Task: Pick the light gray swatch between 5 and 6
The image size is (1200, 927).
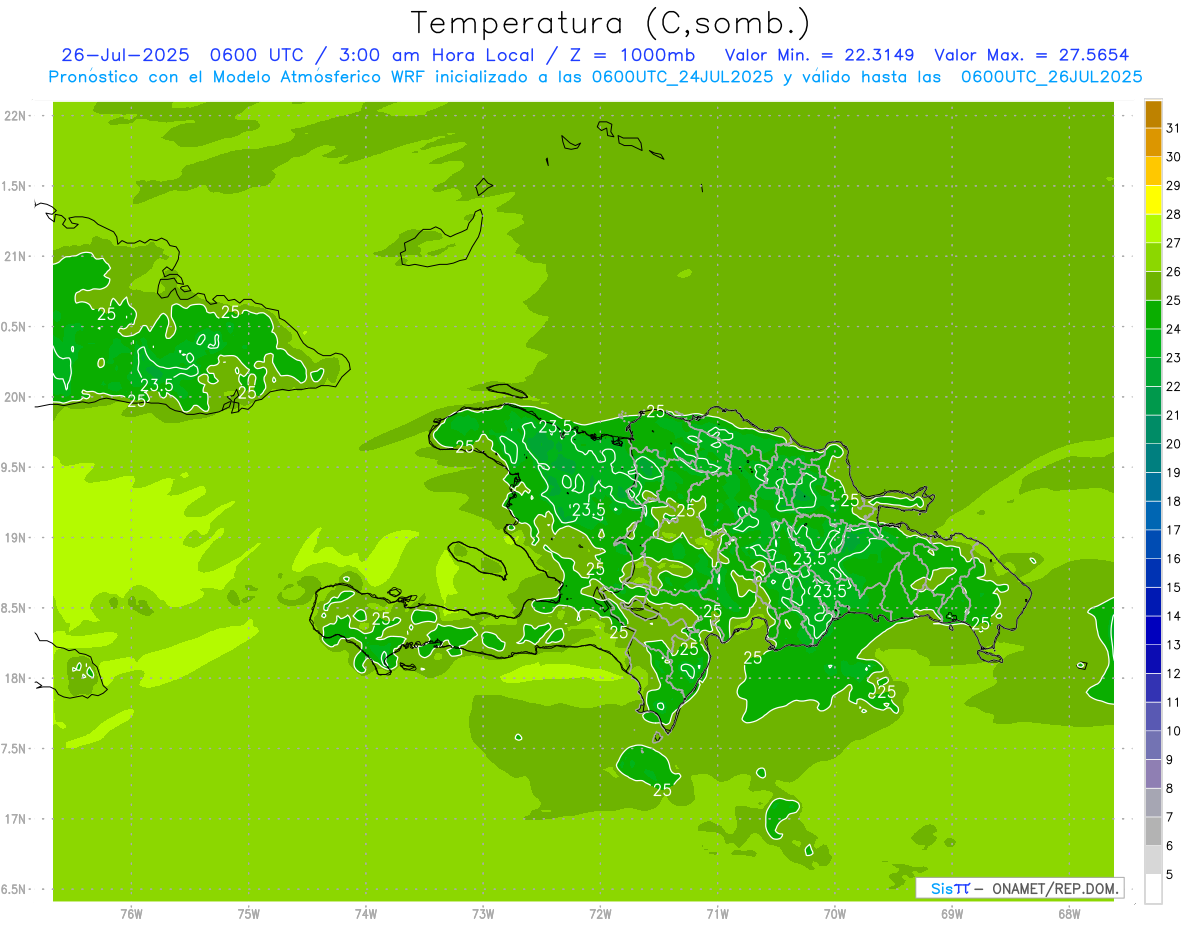Action: click(x=1153, y=860)
